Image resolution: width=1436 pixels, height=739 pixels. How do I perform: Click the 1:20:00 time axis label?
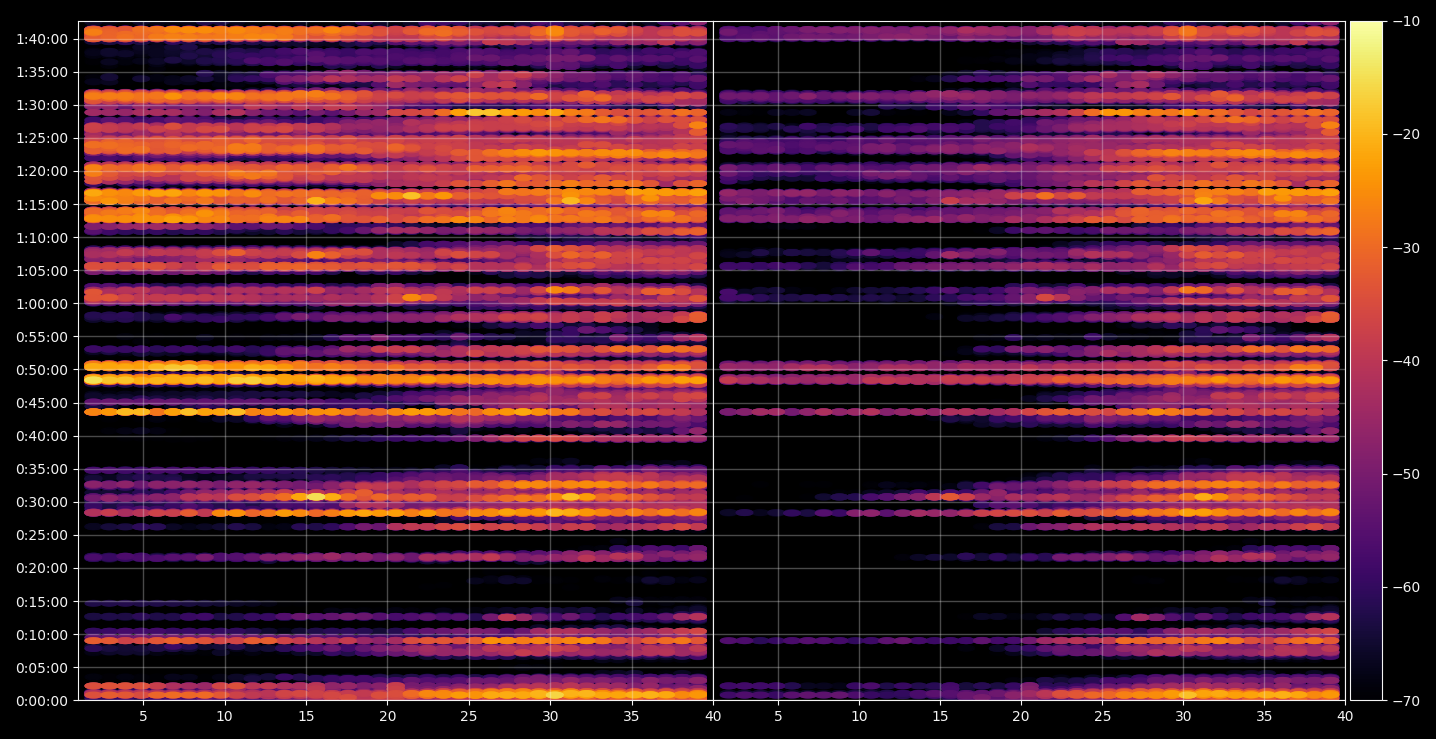click(x=42, y=171)
